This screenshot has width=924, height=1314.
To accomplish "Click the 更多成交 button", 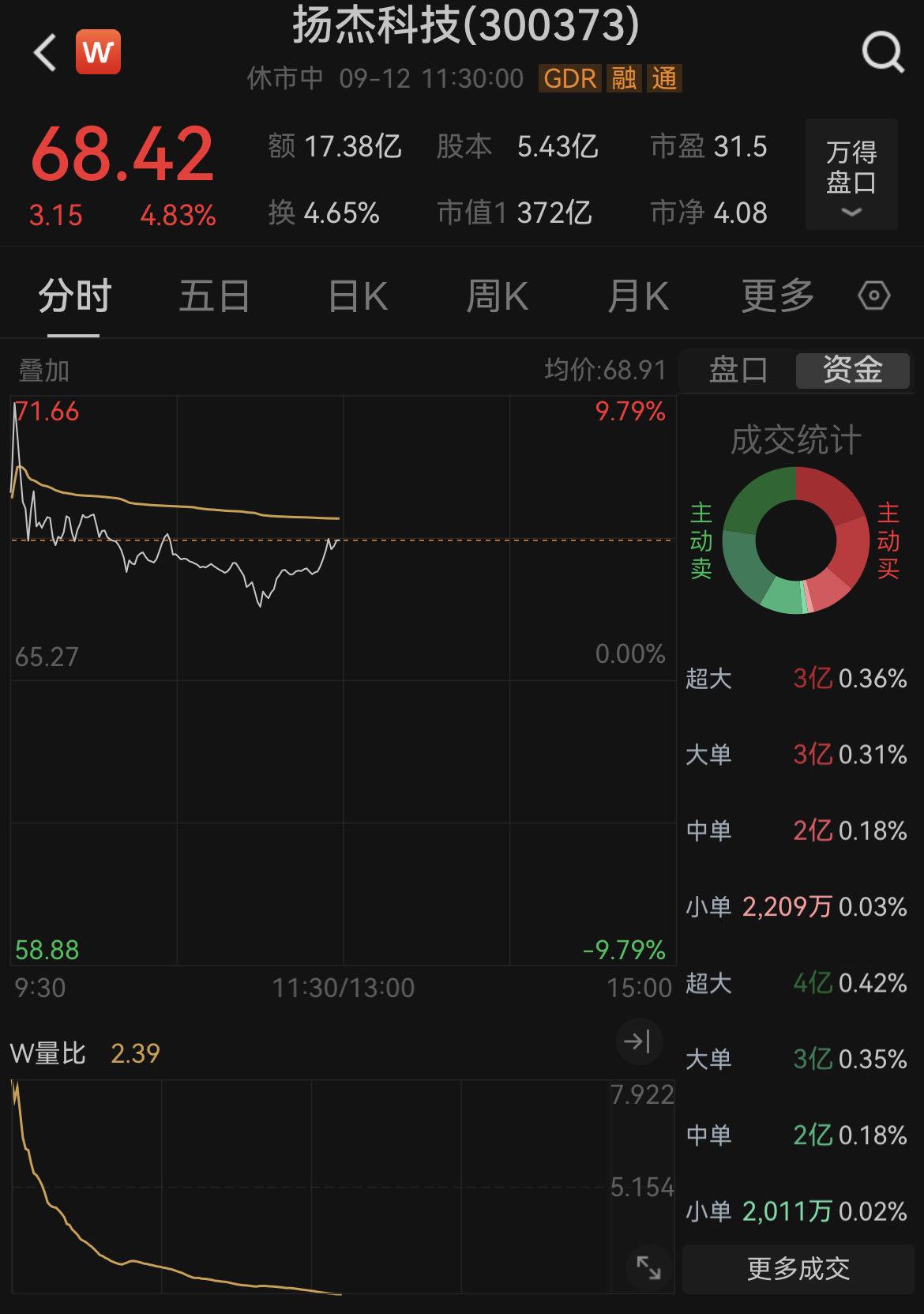I will pyautogui.click(x=798, y=1269).
